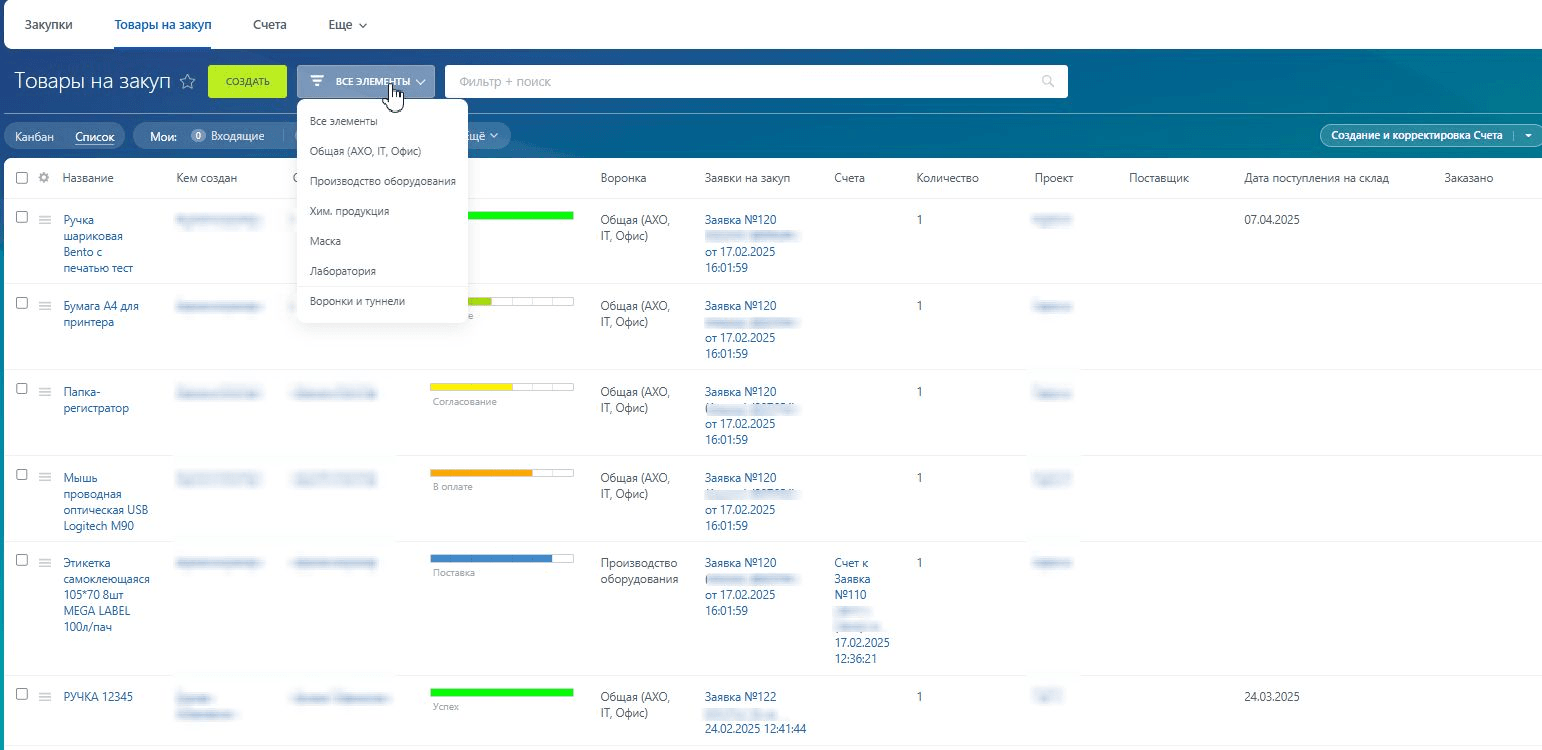
Task: Choose Хим. продукция from funnel list
Action: coord(349,212)
